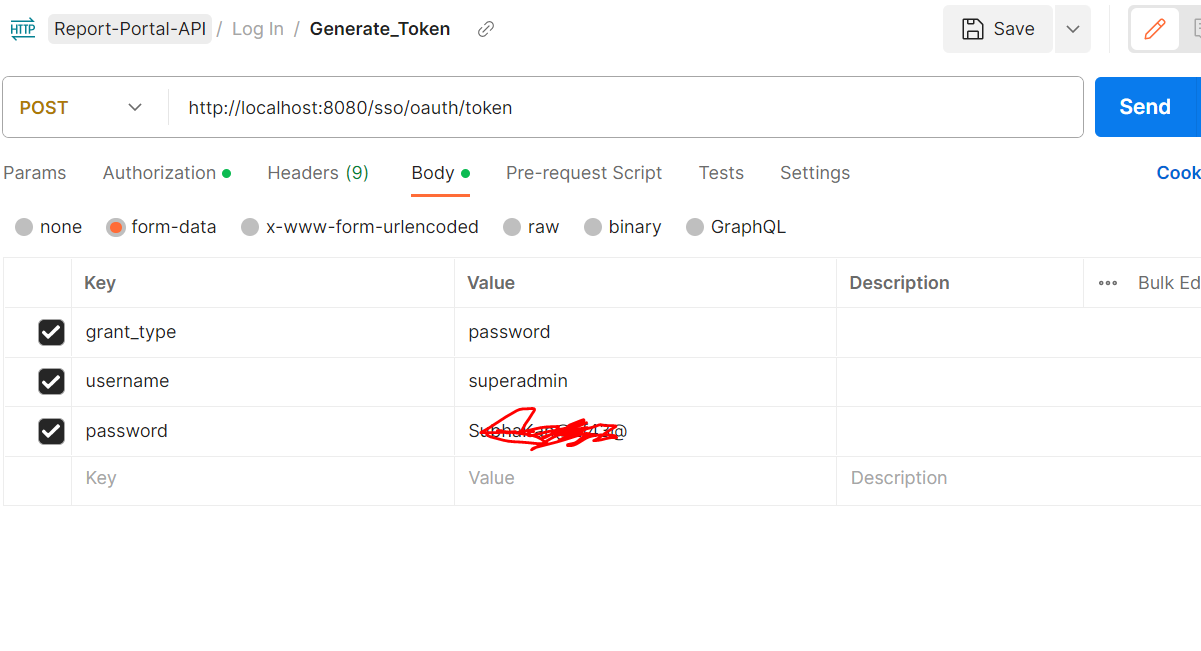
Task: Click the Report-Portal-API breadcrumb
Action: (129, 29)
